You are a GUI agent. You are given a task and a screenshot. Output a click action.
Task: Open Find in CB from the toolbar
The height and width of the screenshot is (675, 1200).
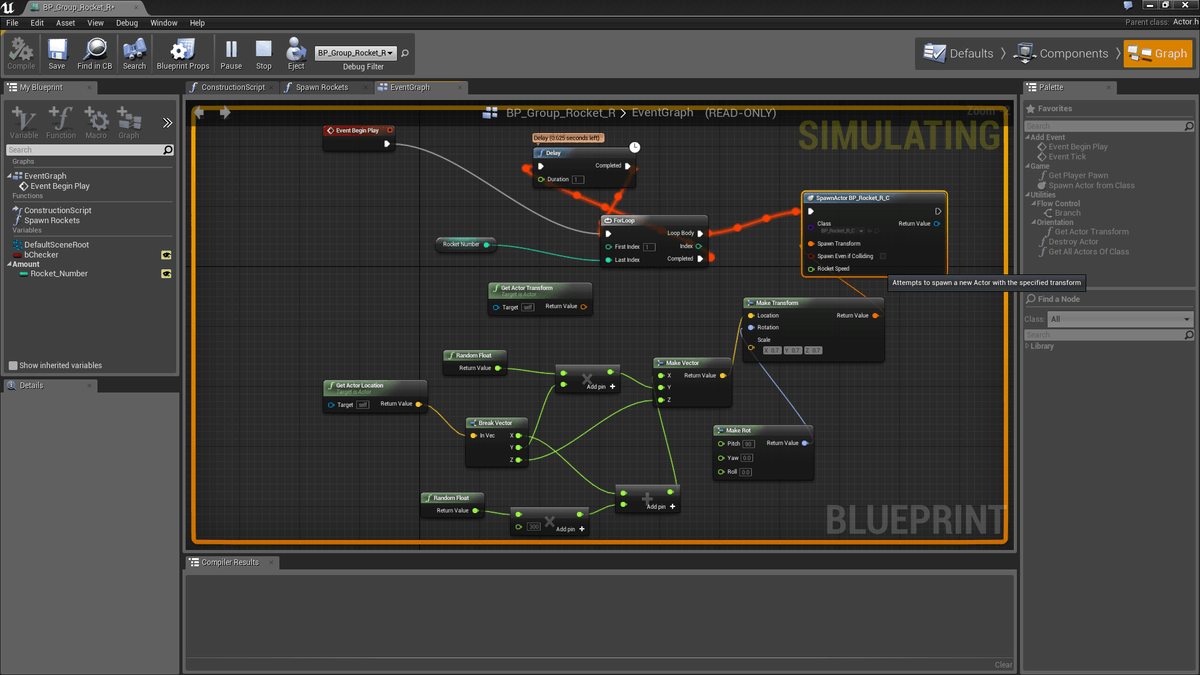[x=94, y=52]
